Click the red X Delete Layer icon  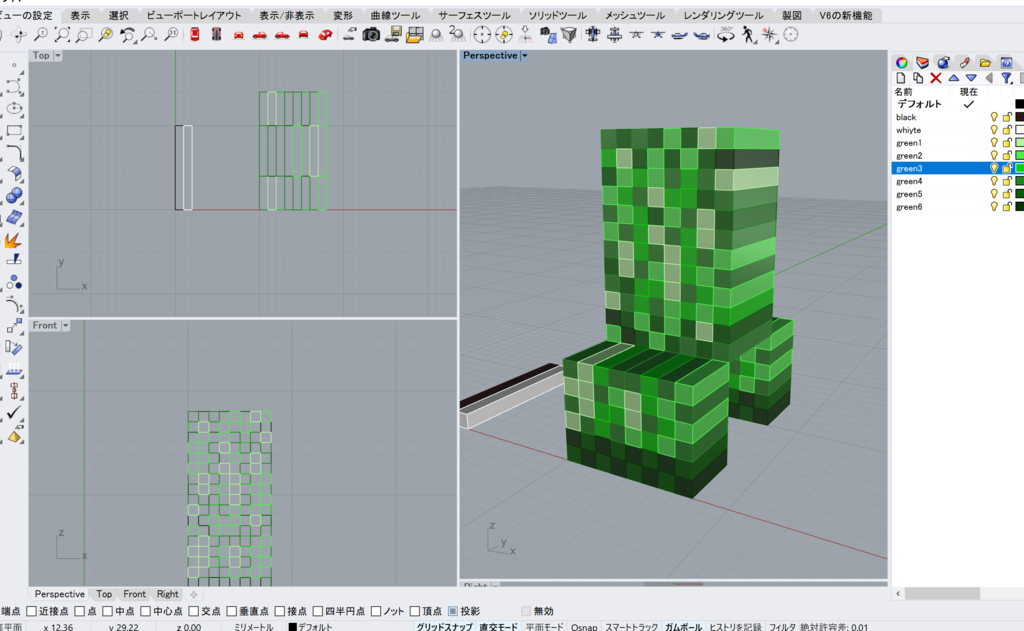click(935, 78)
